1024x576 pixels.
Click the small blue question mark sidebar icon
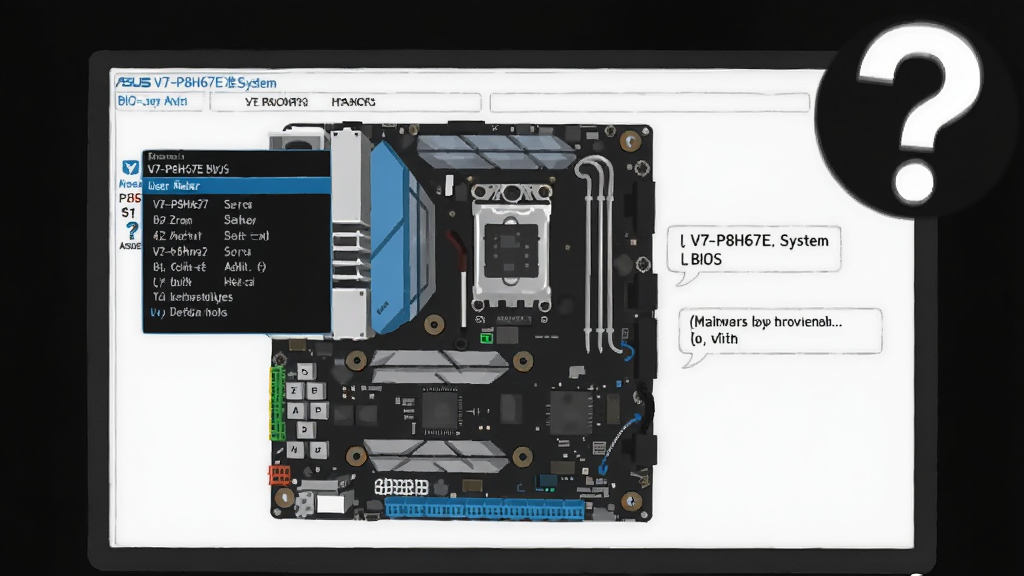click(131, 231)
